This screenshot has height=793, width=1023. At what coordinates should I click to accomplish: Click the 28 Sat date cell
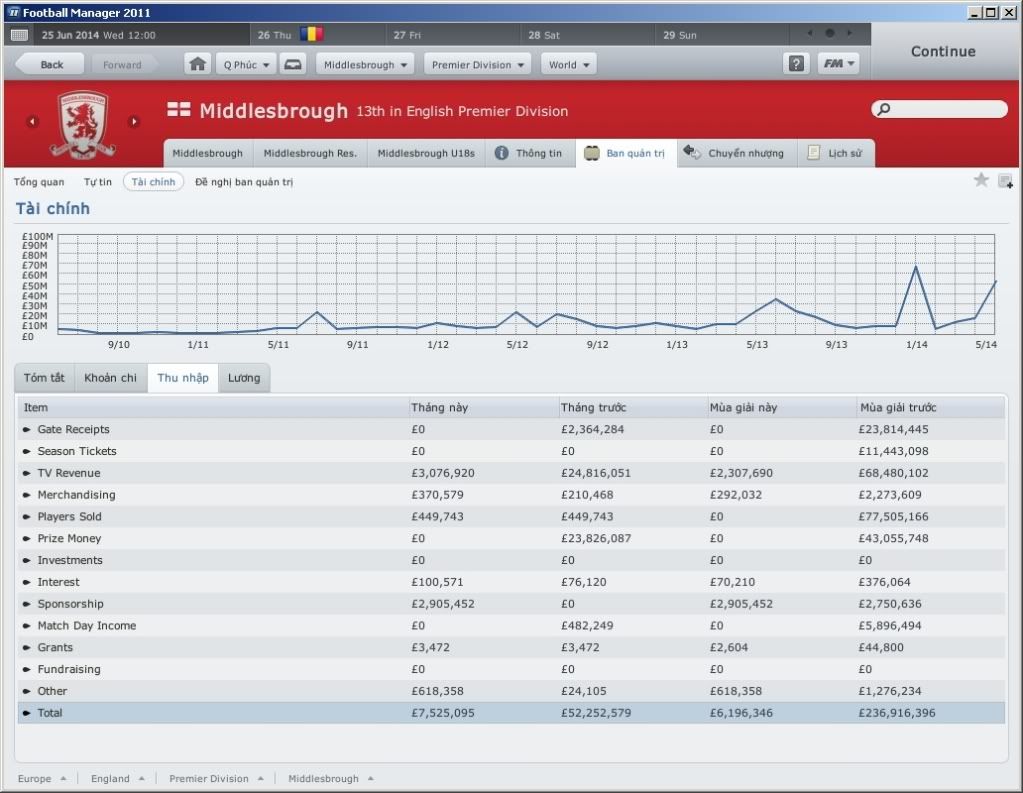pyautogui.click(x=588, y=35)
